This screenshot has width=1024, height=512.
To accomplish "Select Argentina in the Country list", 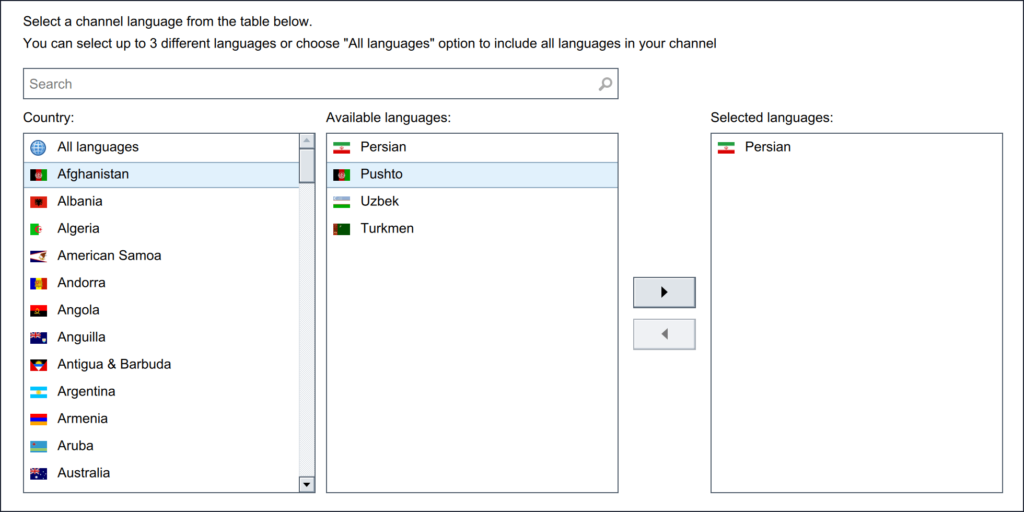I will pos(86,391).
